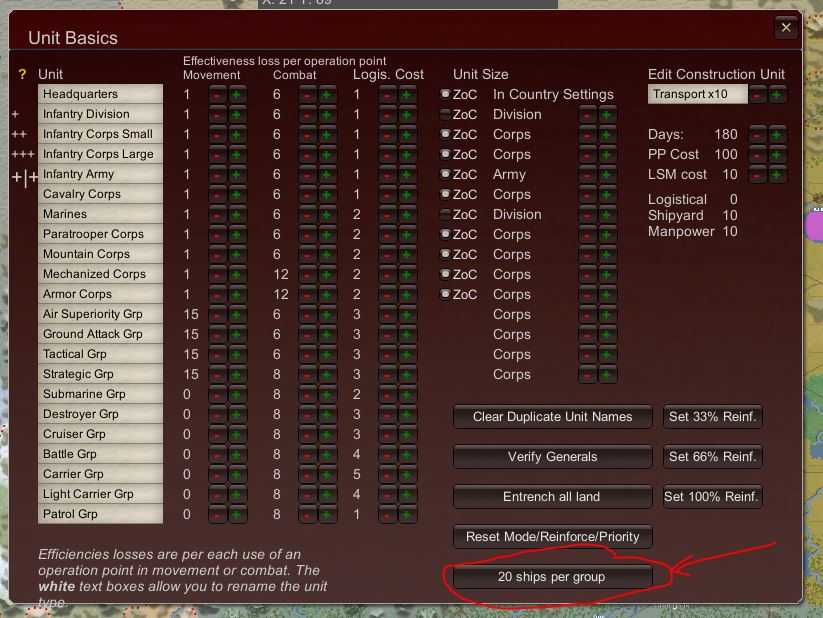
Task: Decrease Mechanized Corps combat loss value
Action: pos(308,275)
